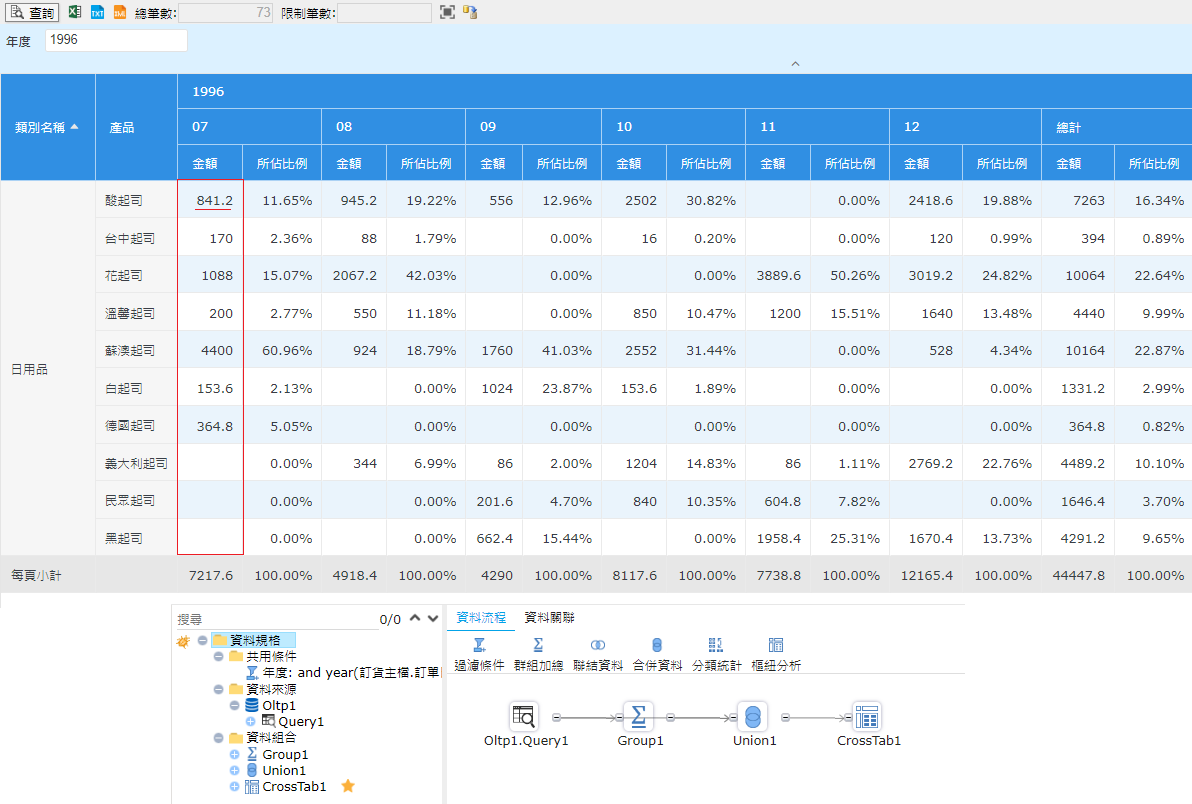
Task: Focus the 限制筆數 limit field
Action: [x=385, y=12]
